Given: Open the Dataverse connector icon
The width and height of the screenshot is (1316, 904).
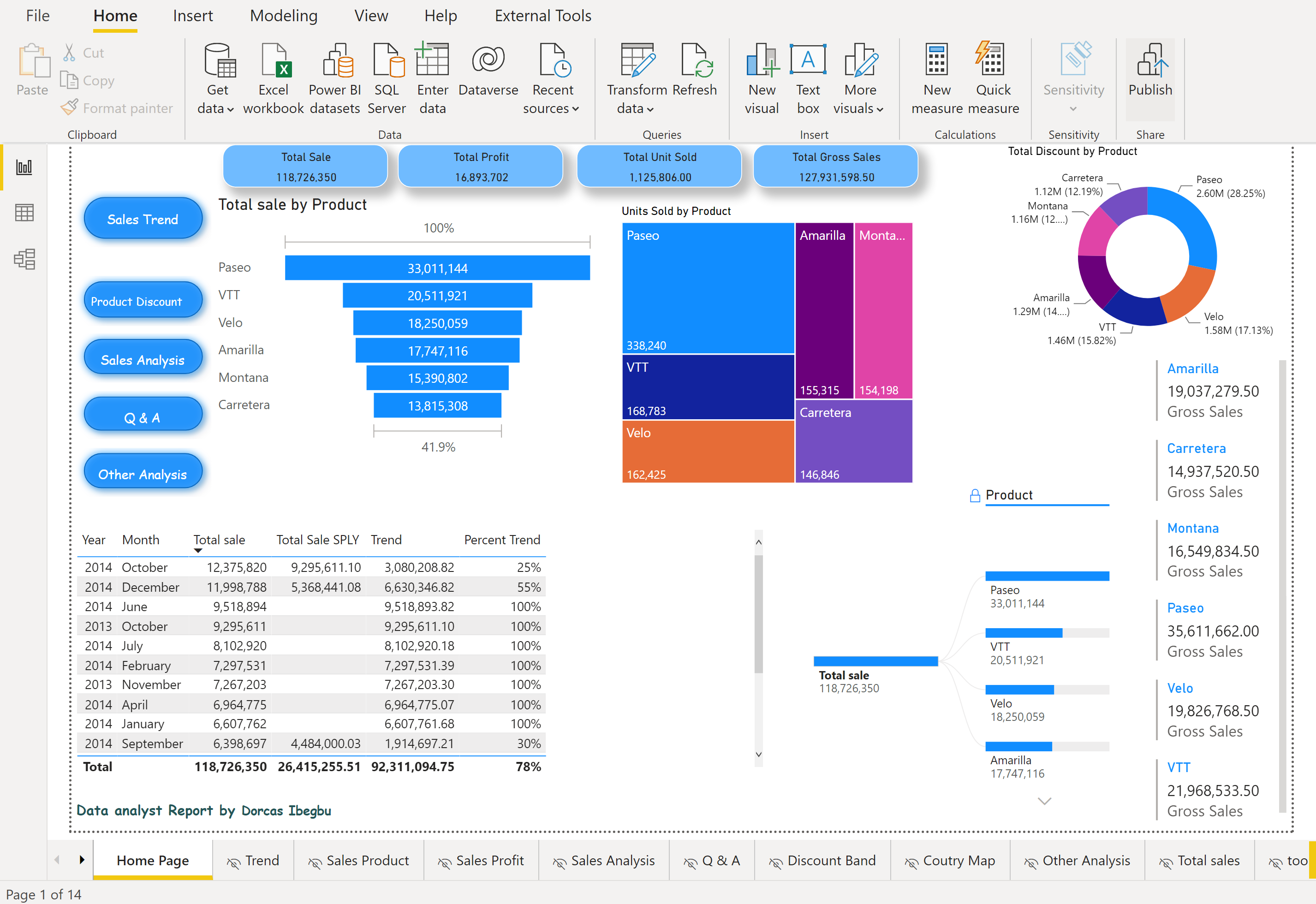Looking at the screenshot, I should pyautogui.click(x=488, y=60).
